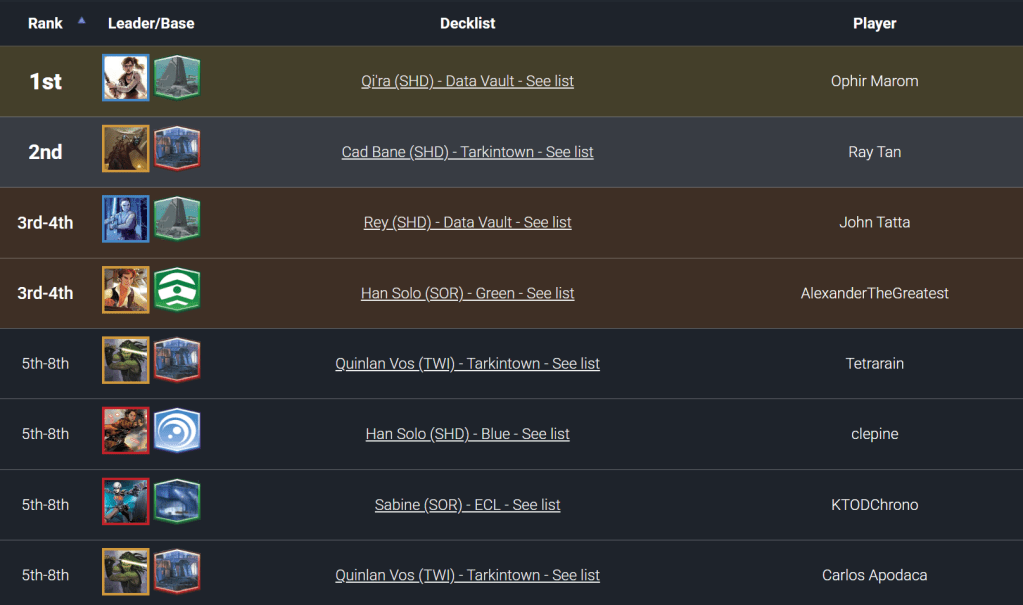
Task: Open the Sabine (SOR) - ECL decklist link
Action: coord(467,505)
